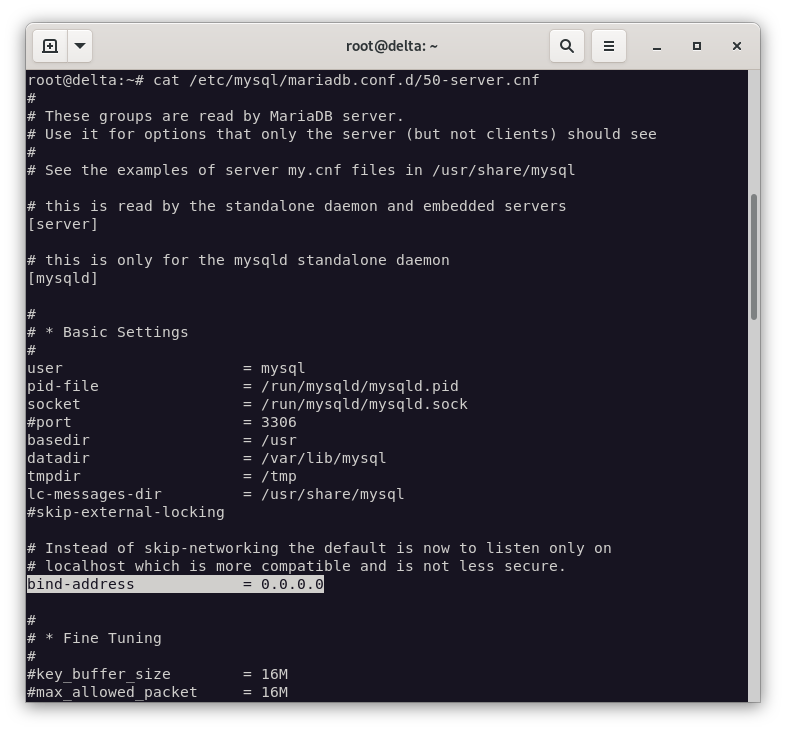Click the 0.0.0.0 bind-address value
786x731 pixels.
(292, 584)
